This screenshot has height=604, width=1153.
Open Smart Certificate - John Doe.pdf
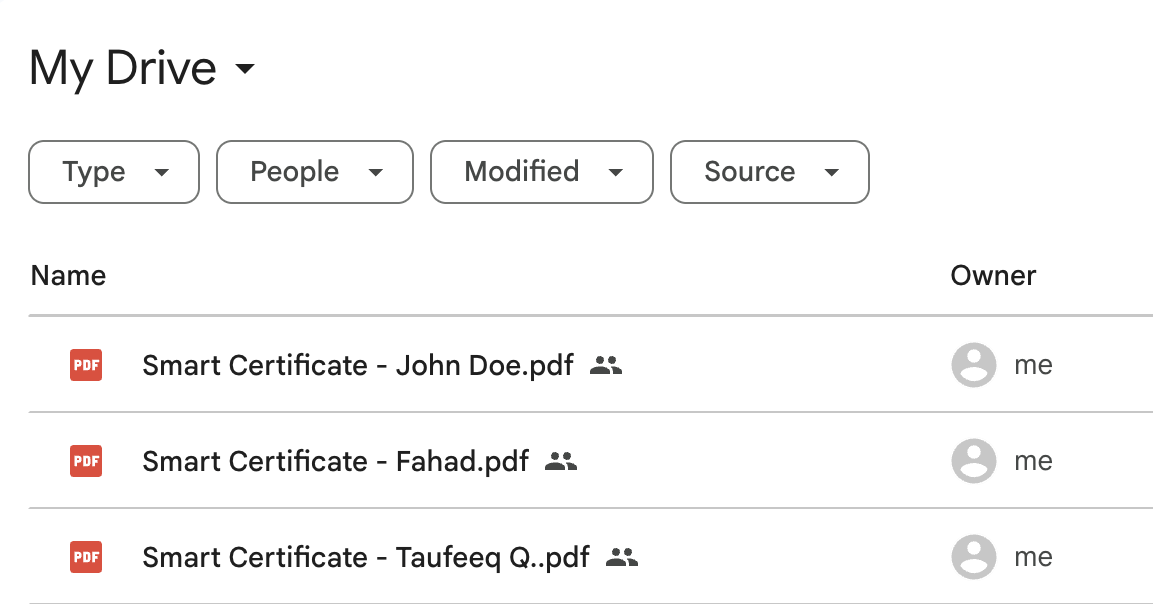[358, 365]
